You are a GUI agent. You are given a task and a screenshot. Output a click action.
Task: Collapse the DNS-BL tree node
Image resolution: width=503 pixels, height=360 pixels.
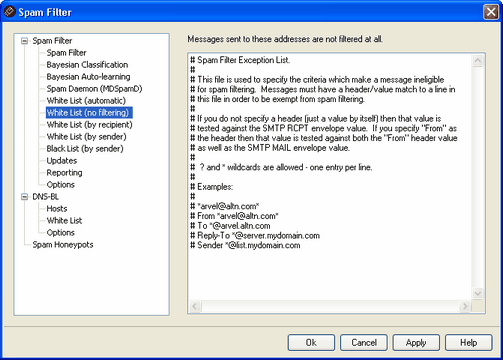(24, 197)
